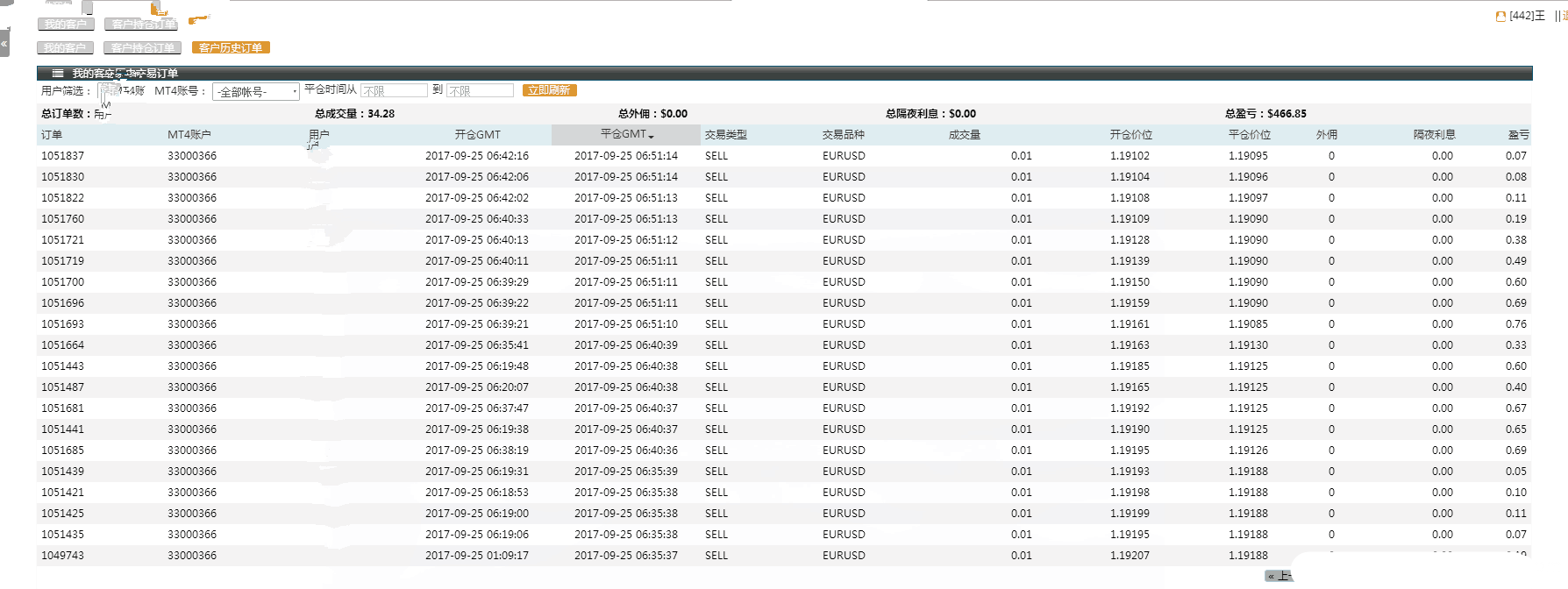Image resolution: width=1568 pixels, height=589 pixels.
Task: Go to the previous page with « 上一页
Action: tap(1279, 576)
